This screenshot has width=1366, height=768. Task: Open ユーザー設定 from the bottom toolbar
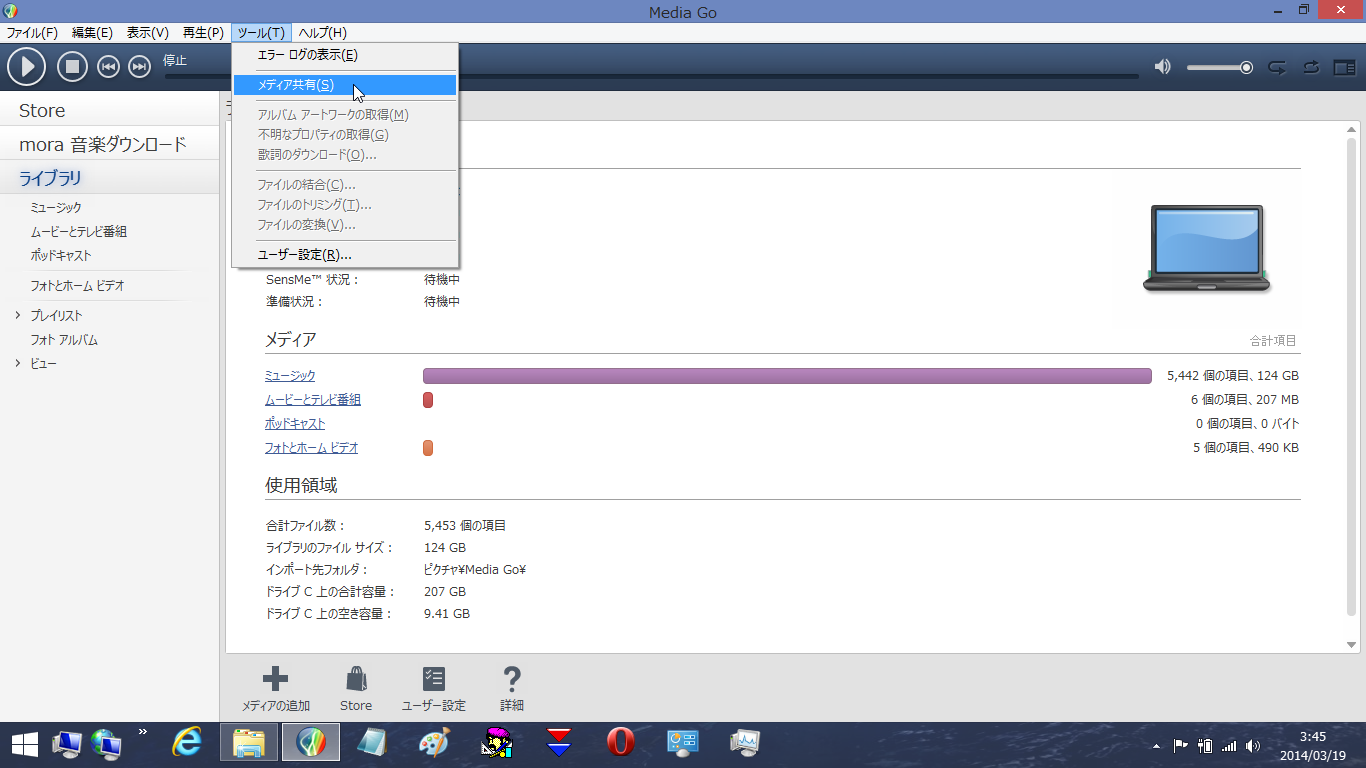(x=433, y=689)
